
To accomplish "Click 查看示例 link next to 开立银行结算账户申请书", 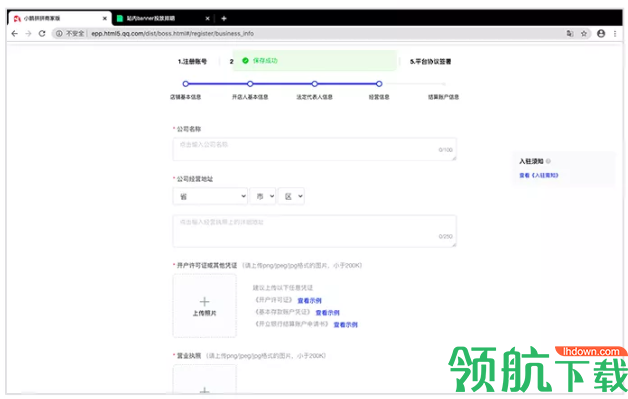I will click(345, 324).
